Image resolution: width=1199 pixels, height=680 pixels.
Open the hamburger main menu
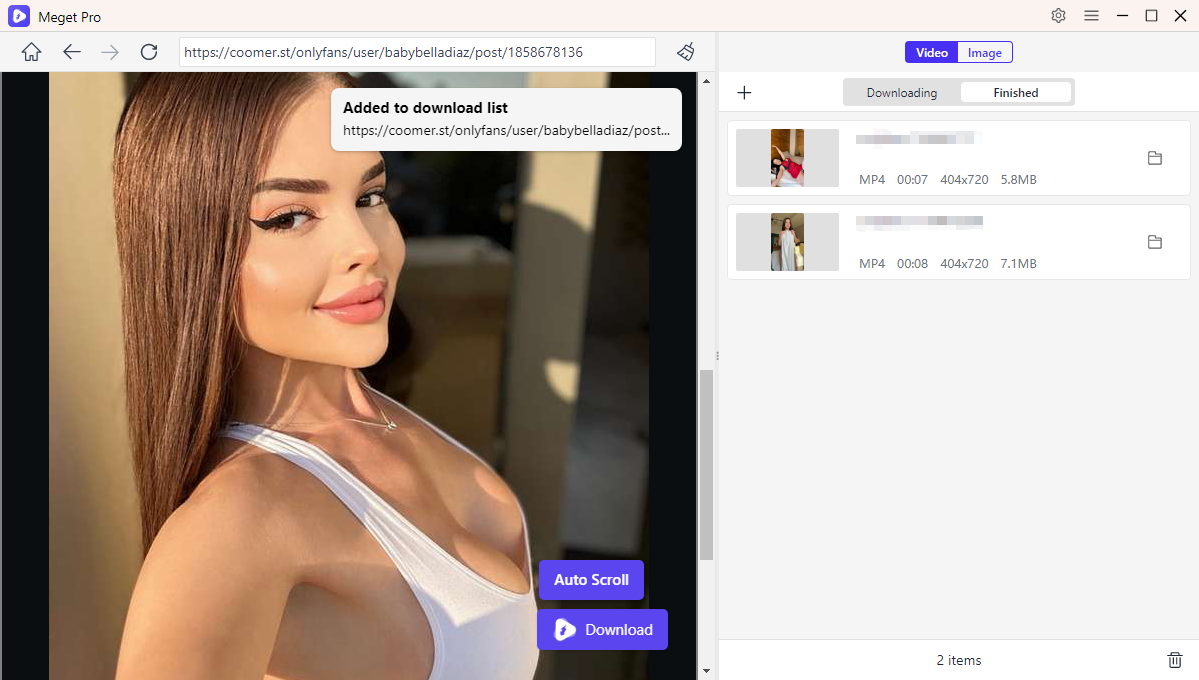point(1091,15)
